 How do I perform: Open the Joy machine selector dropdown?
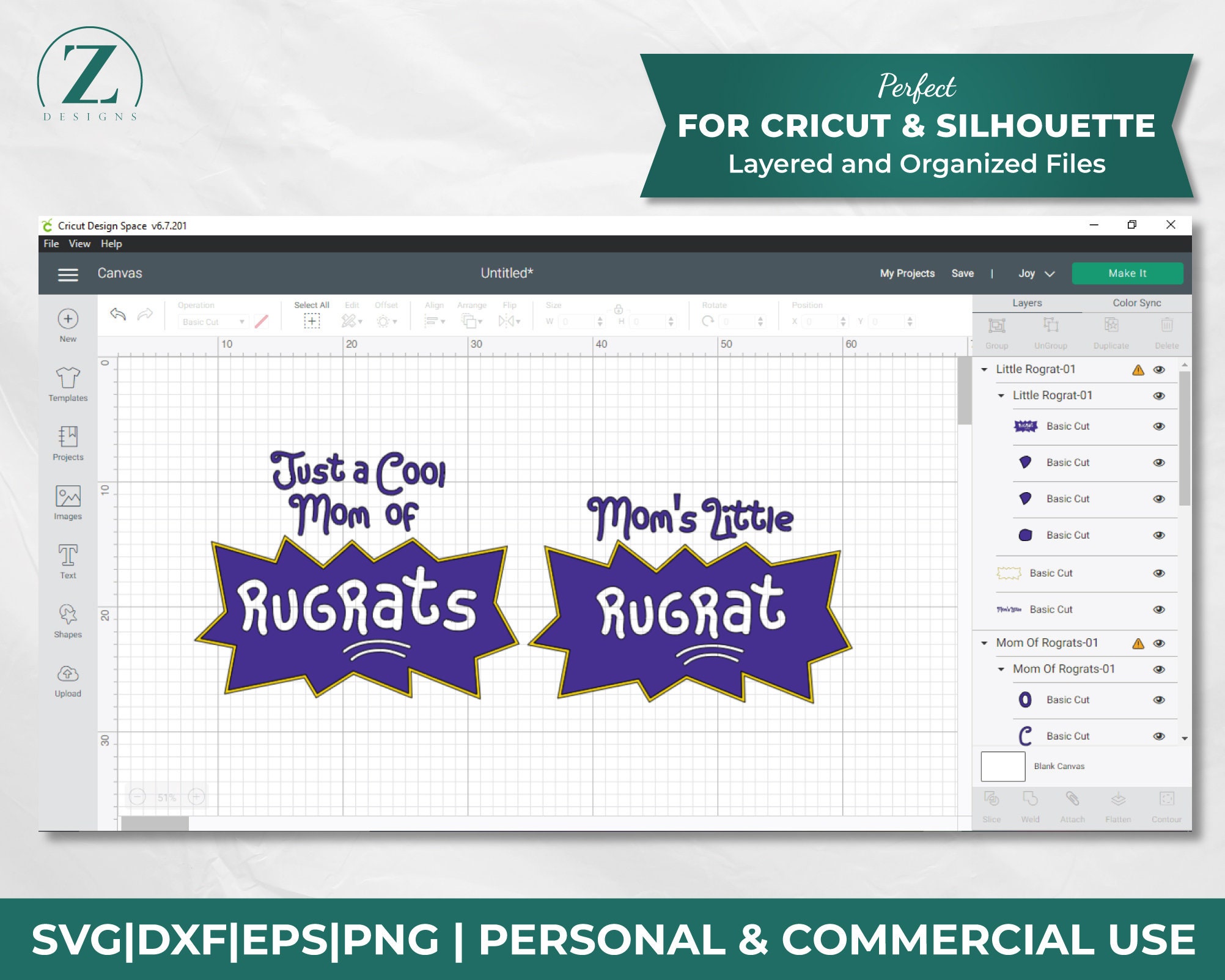coord(1035,273)
